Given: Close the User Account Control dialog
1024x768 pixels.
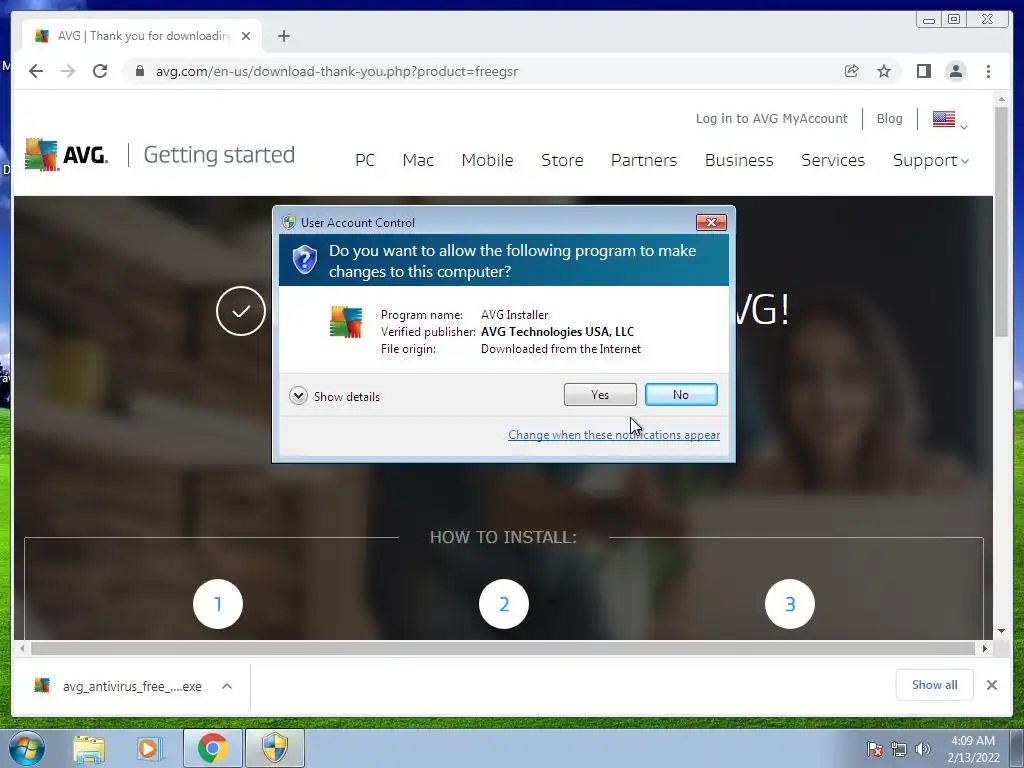Looking at the screenshot, I should [x=711, y=223].
